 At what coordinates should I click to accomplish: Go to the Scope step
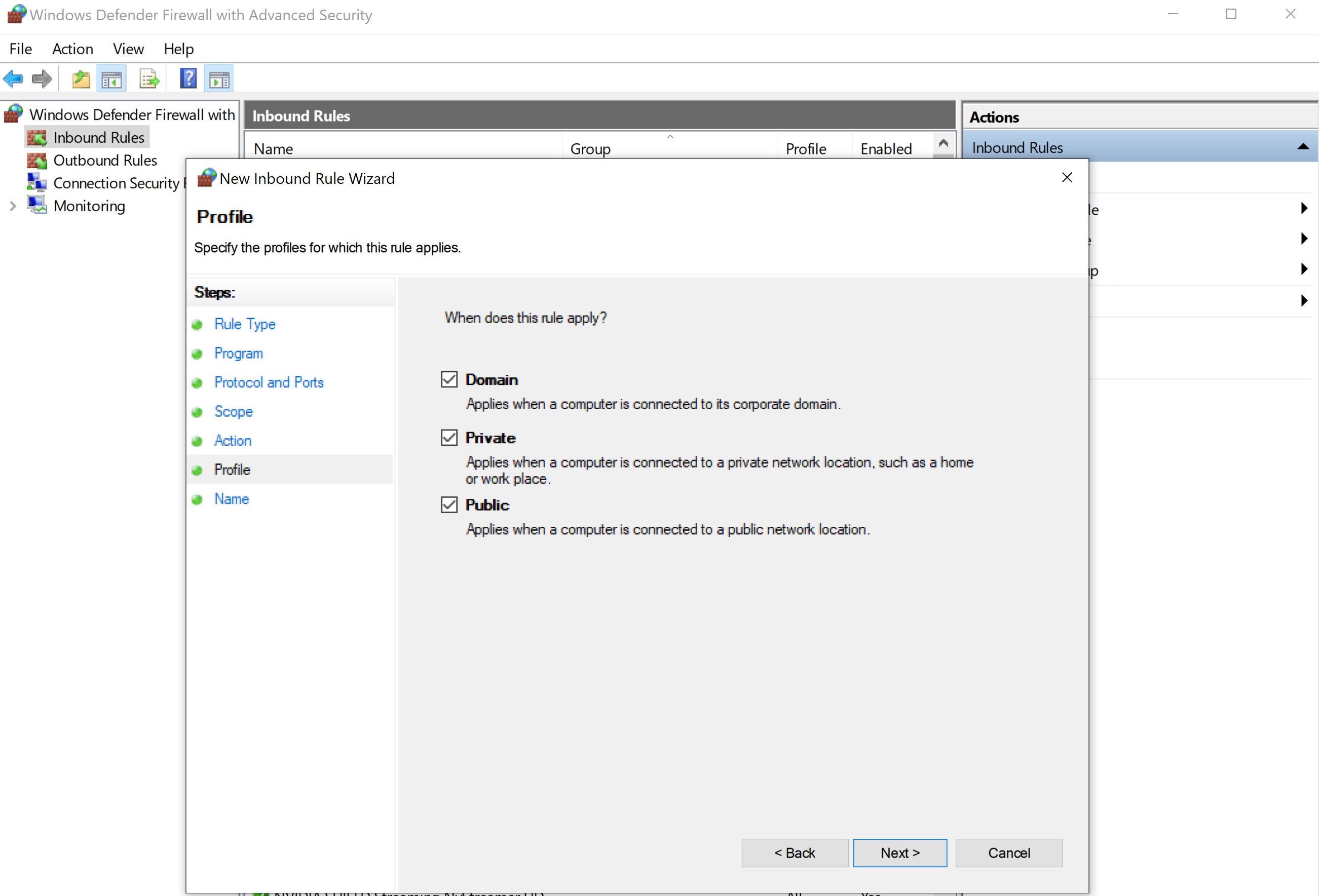[233, 411]
